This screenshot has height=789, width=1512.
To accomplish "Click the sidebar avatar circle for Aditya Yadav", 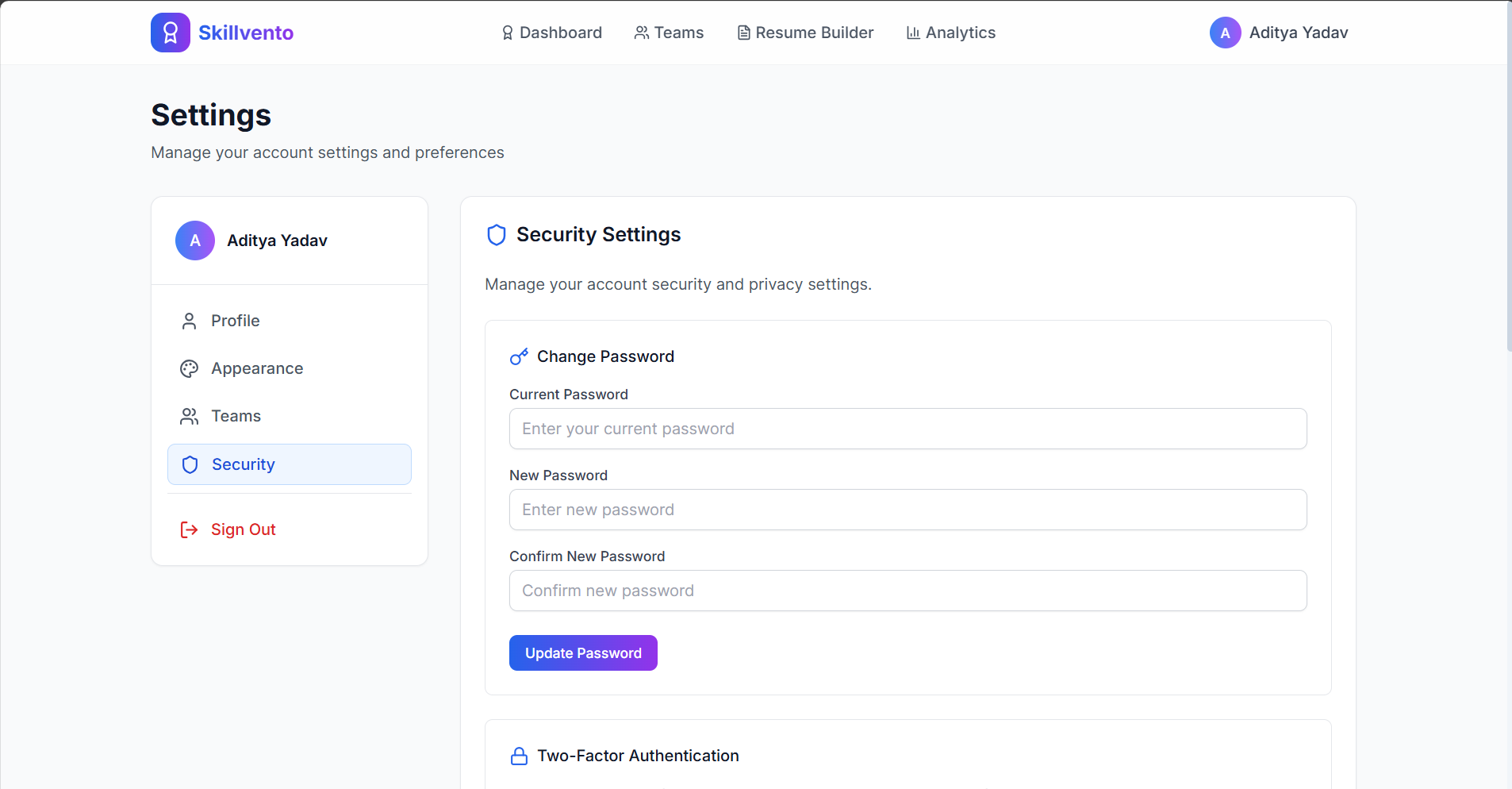I will point(195,241).
